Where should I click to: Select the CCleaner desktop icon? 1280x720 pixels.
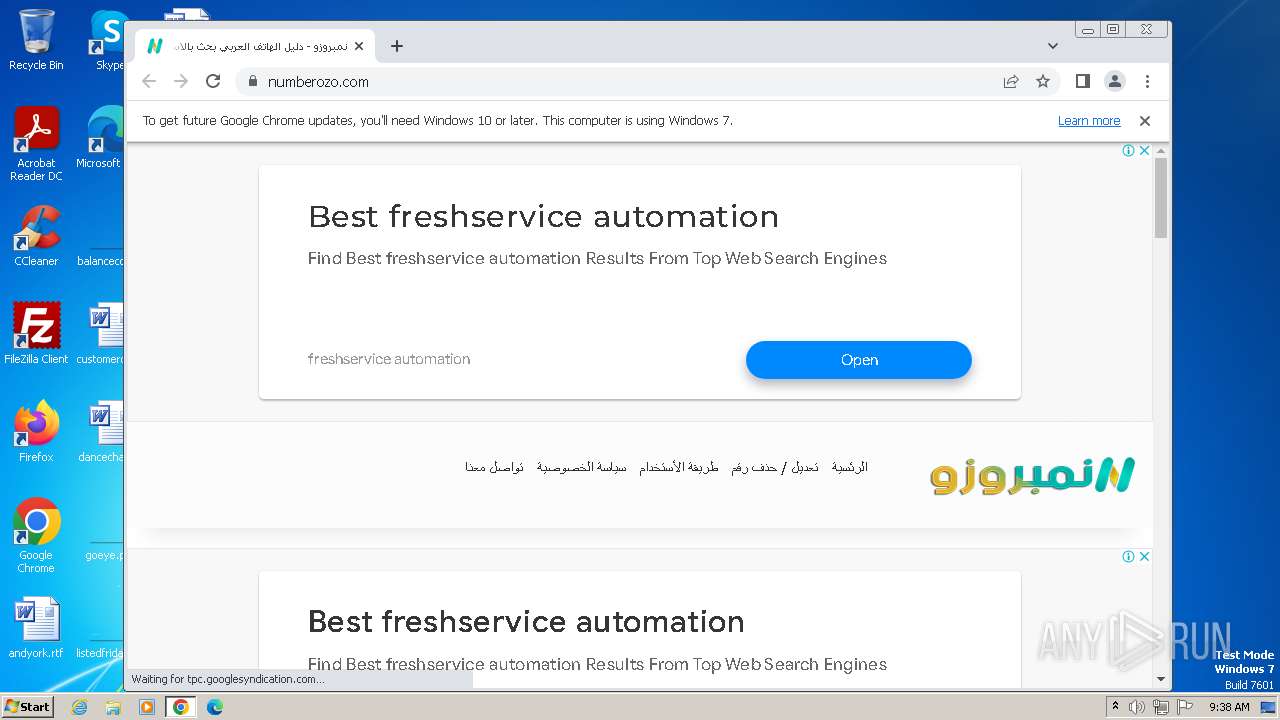pyautogui.click(x=36, y=237)
